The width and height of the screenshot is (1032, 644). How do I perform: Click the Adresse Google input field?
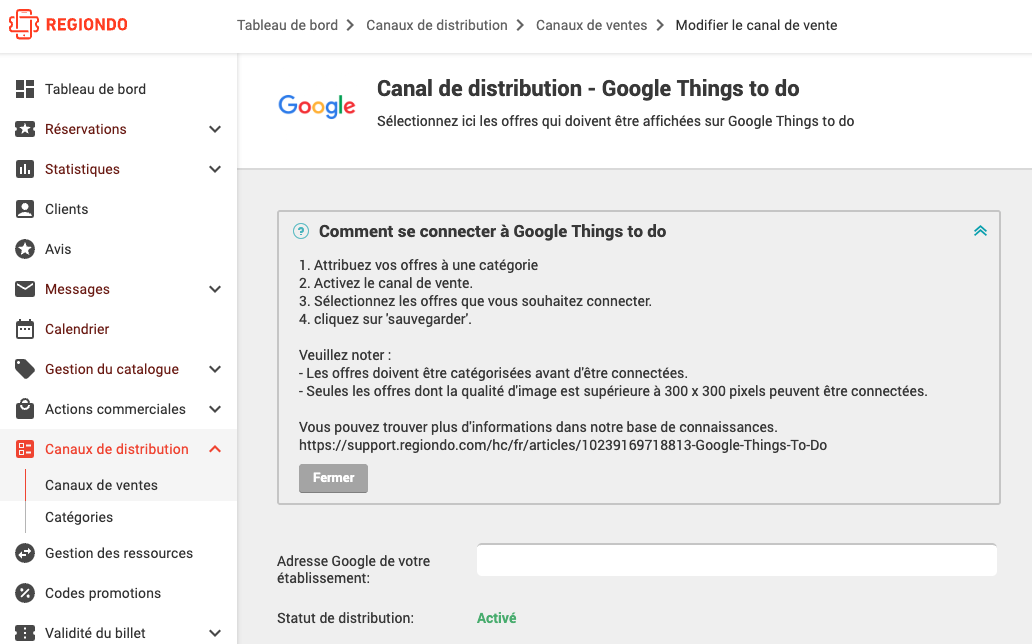click(736, 560)
